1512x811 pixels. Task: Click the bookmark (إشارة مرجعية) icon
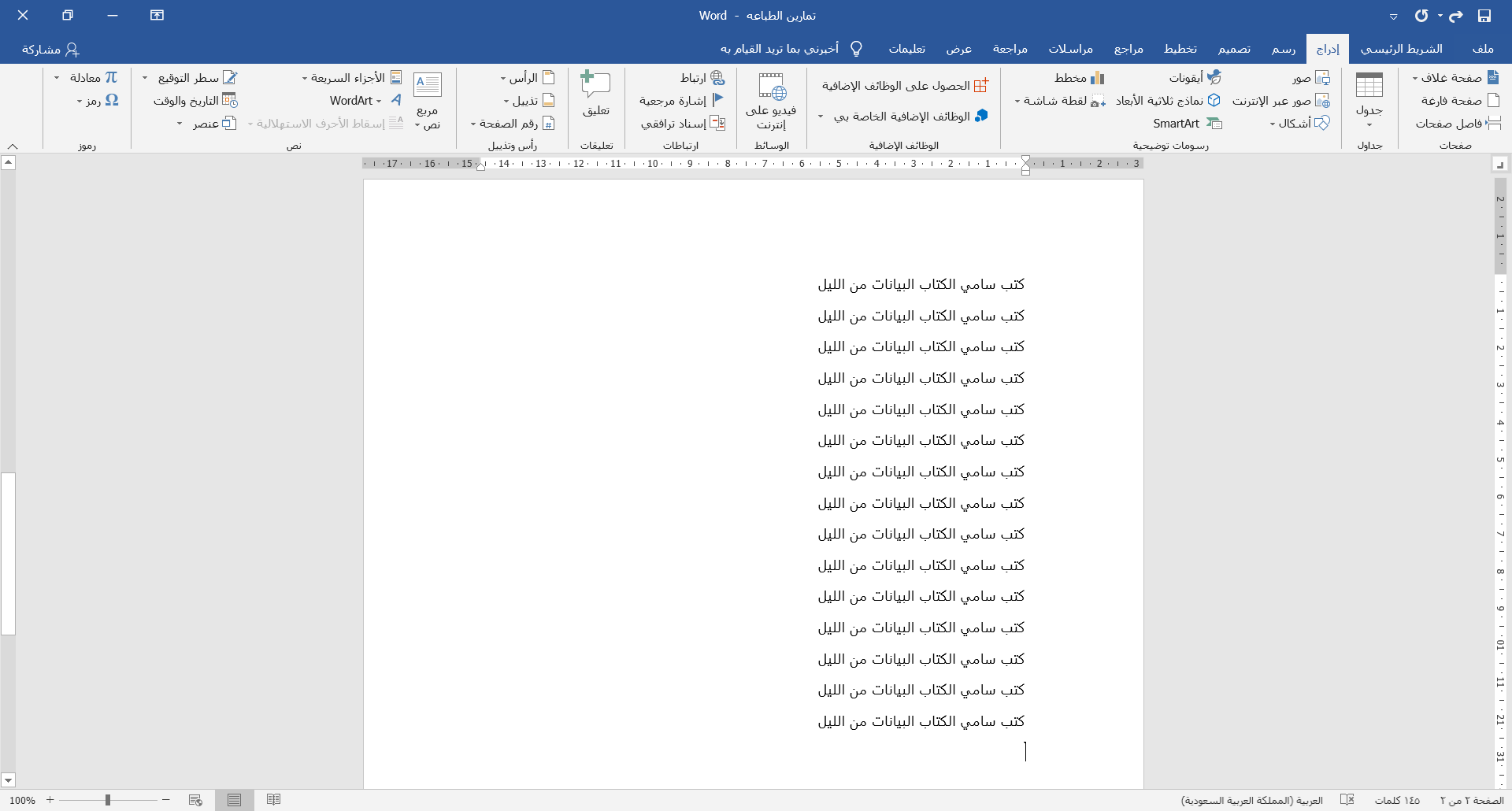pos(717,101)
